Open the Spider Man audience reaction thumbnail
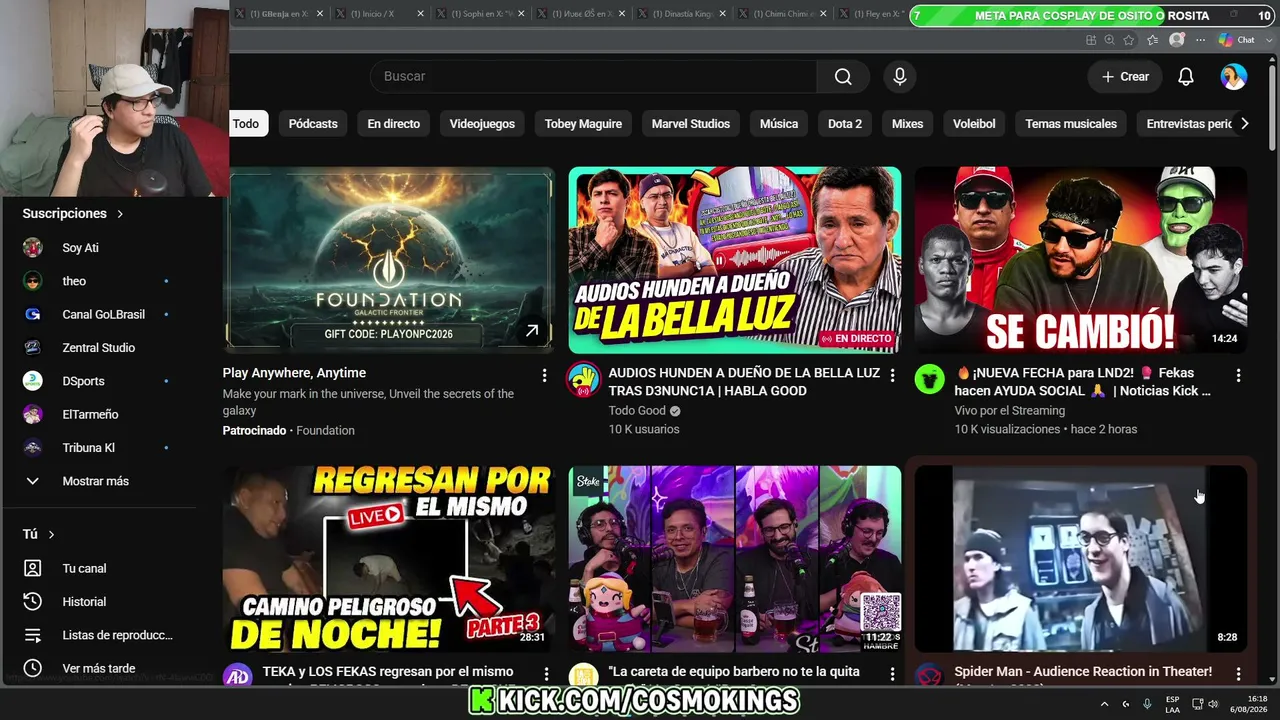 pos(1081,559)
